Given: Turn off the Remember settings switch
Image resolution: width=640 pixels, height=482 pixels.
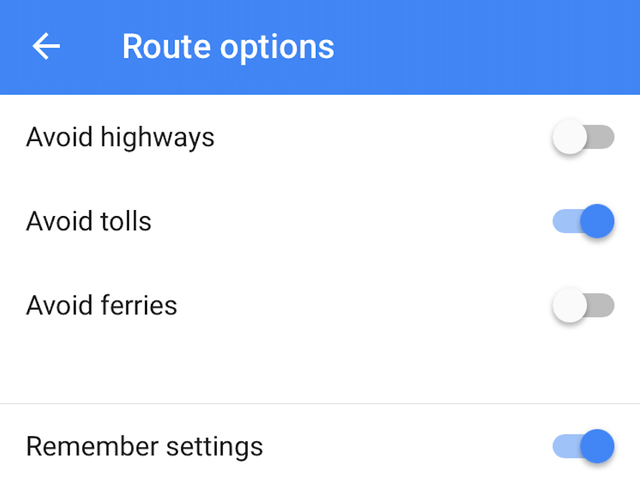Looking at the screenshot, I should (583, 446).
